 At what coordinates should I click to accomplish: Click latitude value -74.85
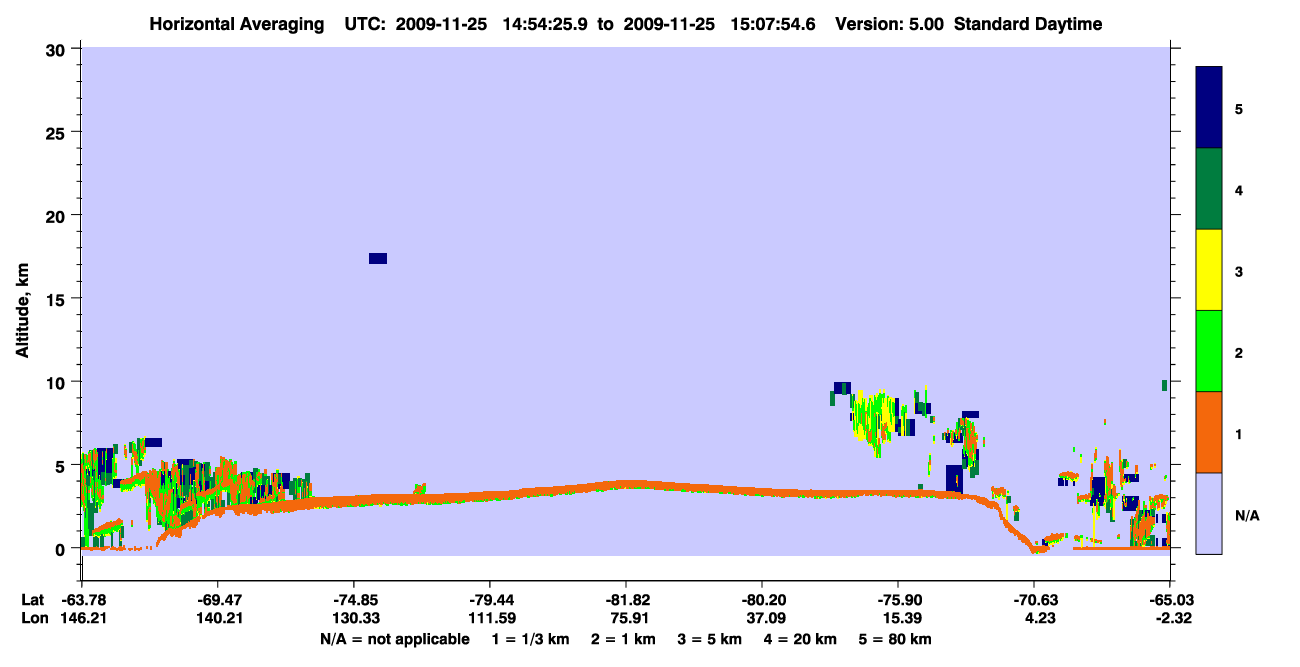tap(354, 600)
